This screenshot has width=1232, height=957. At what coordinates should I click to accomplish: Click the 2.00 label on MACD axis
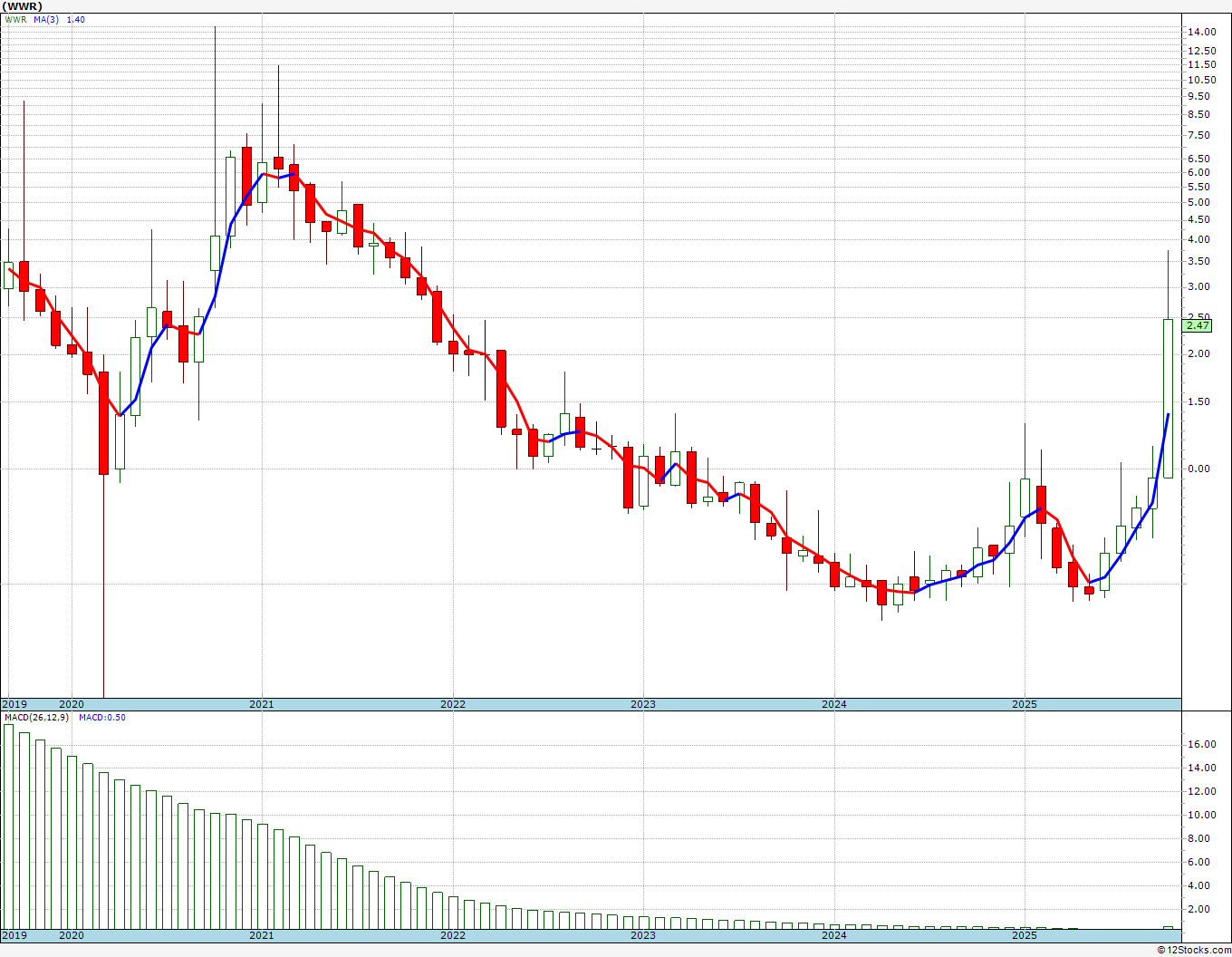coord(1202,909)
